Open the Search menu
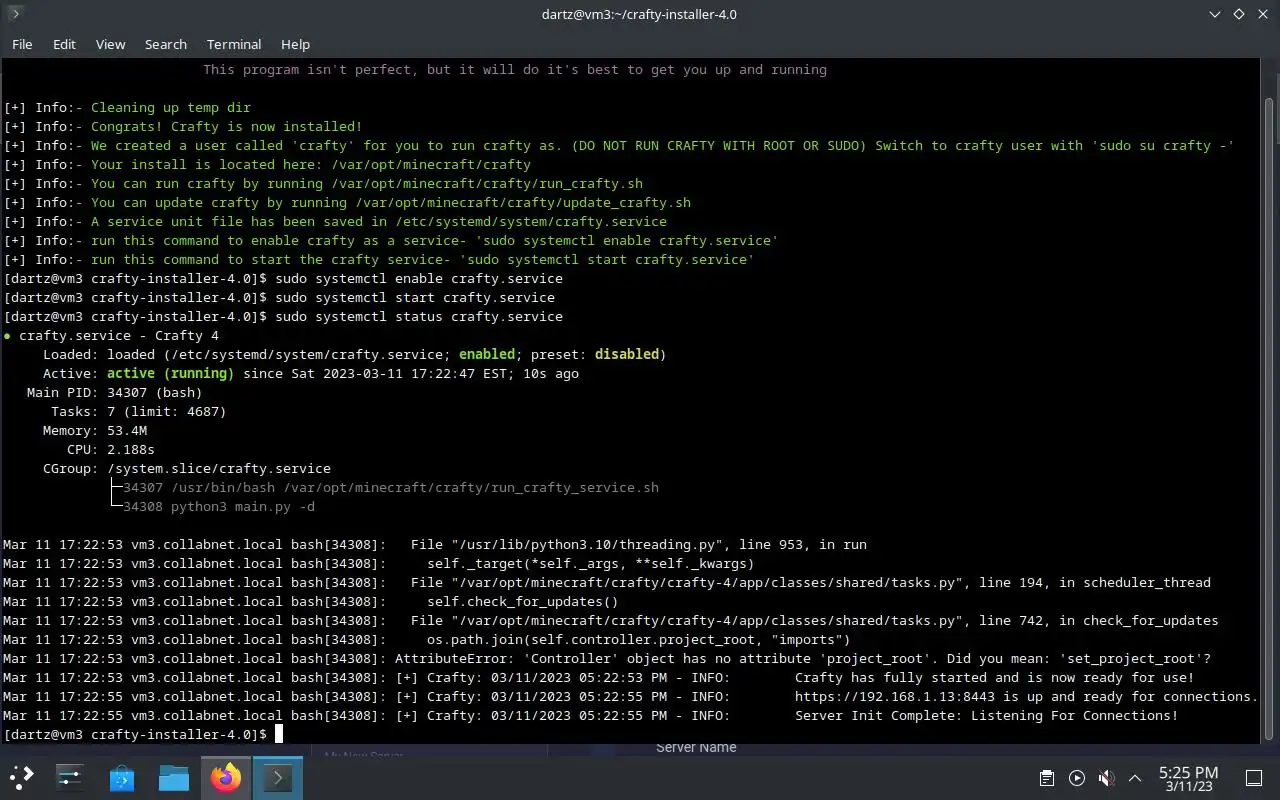This screenshot has width=1280, height=800. [x=166, y=44]
